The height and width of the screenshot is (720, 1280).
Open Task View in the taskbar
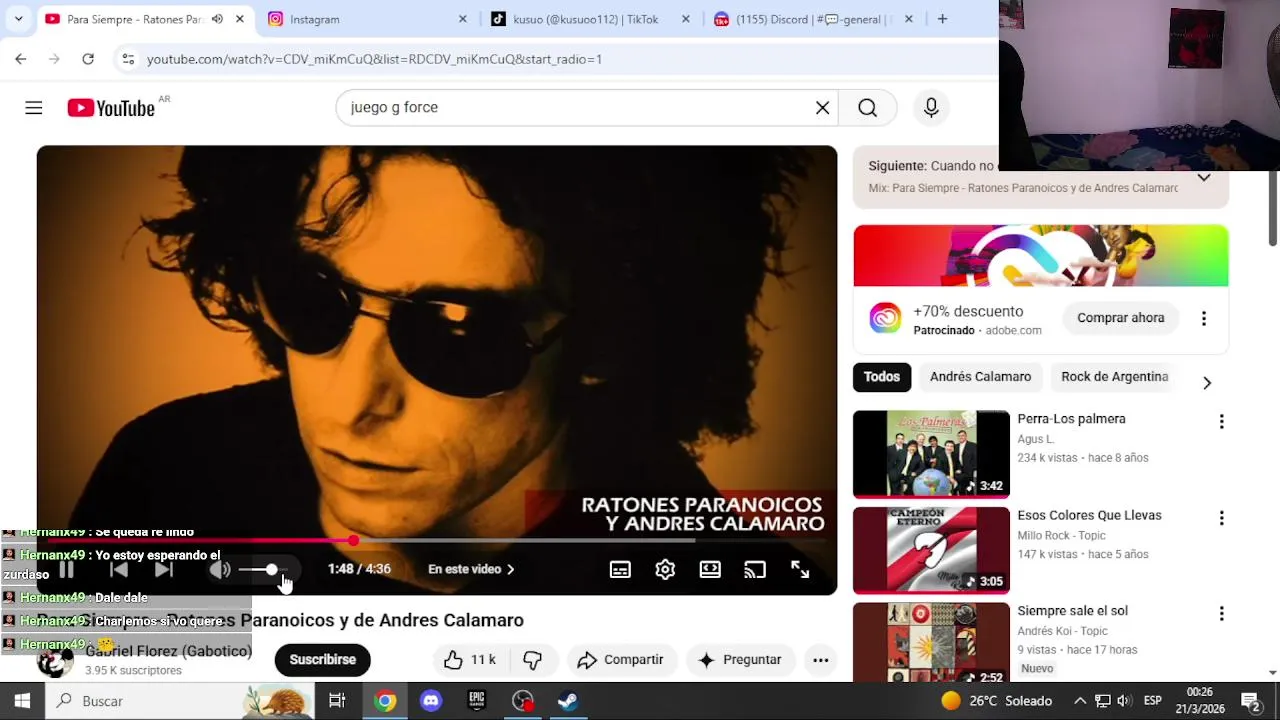coord(337,701)
